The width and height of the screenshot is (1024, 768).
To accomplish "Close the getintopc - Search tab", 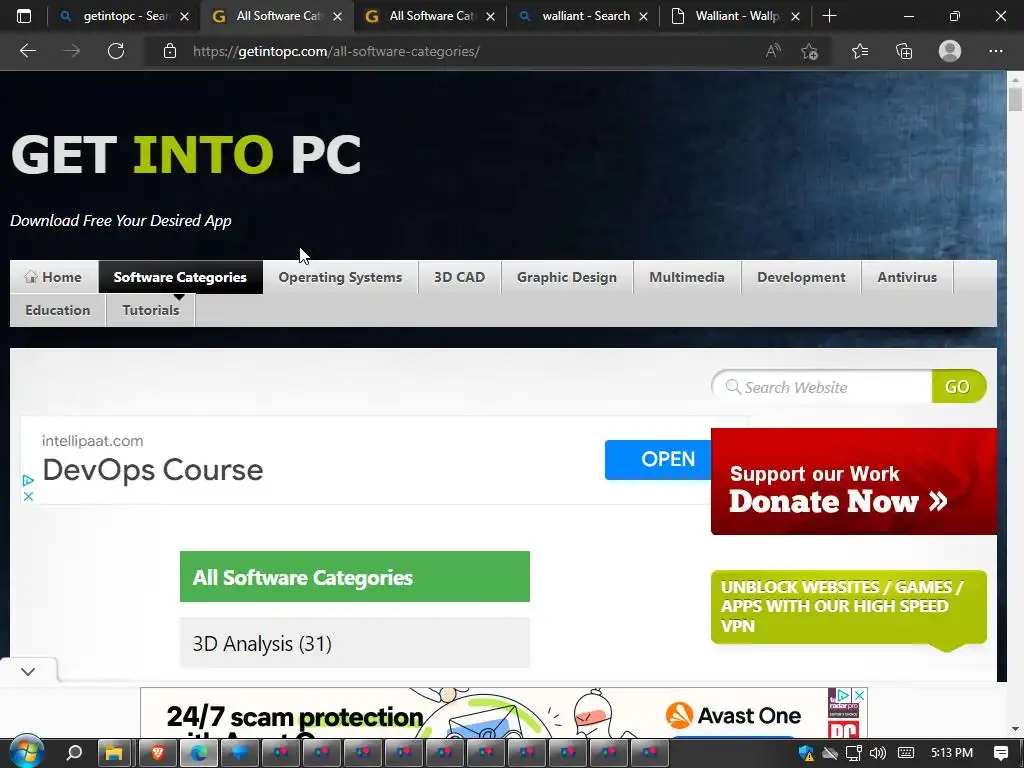I will [x=185, y=16].
